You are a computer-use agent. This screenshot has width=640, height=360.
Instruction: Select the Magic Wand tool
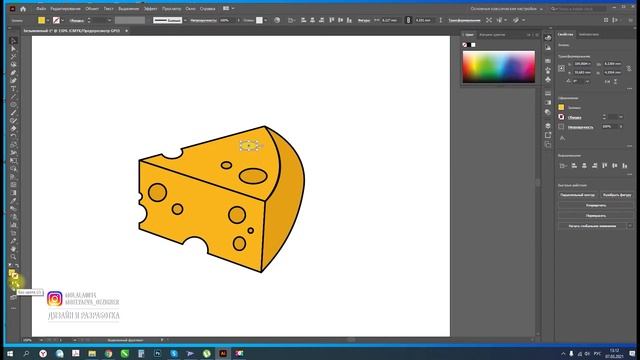tap(13, 56)
